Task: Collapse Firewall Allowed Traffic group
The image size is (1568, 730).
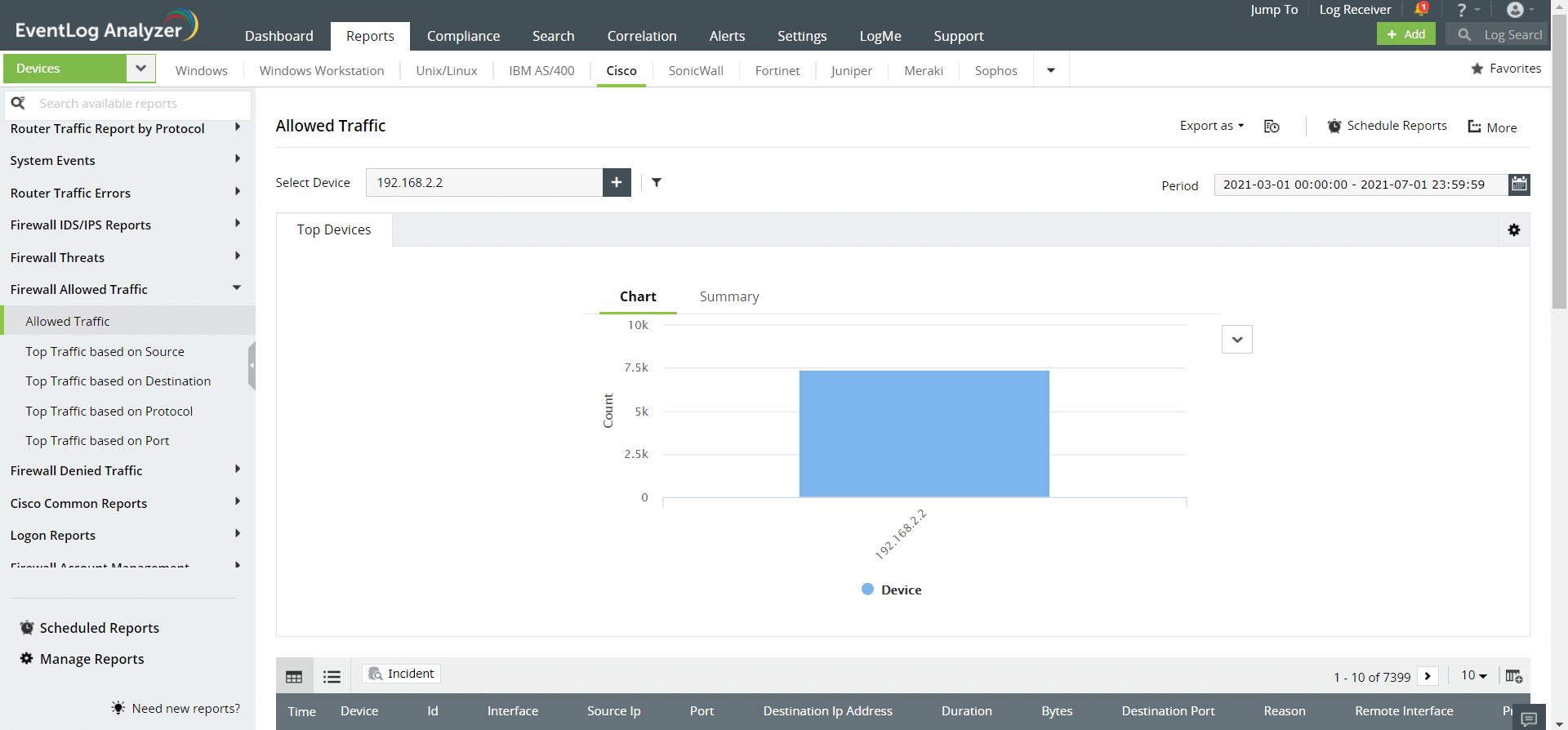Action: click(x=237, y=287)
